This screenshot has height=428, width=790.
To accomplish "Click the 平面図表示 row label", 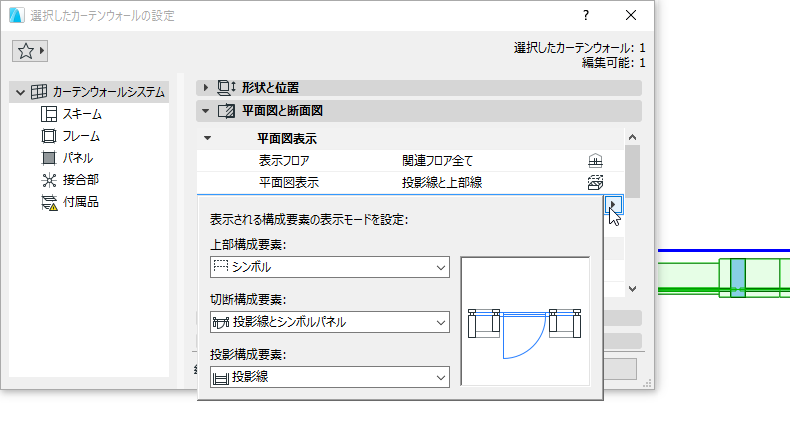I will point(289,182).
